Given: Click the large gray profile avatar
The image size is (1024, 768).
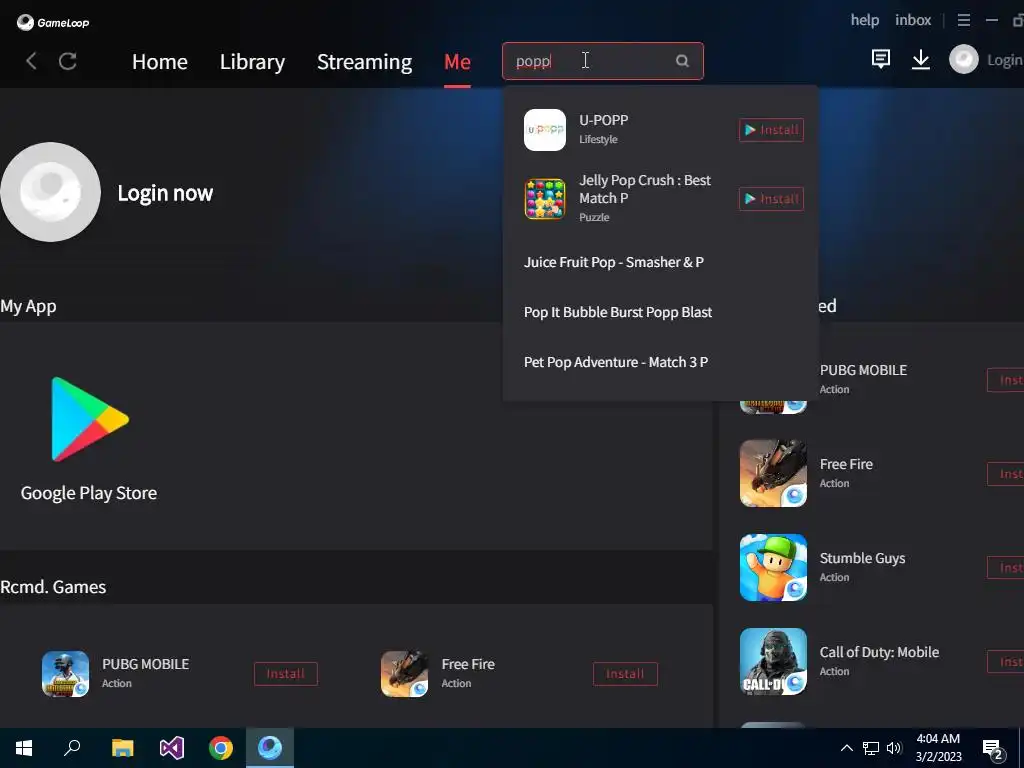Looking at the screenshot, I should click(50, 192).
